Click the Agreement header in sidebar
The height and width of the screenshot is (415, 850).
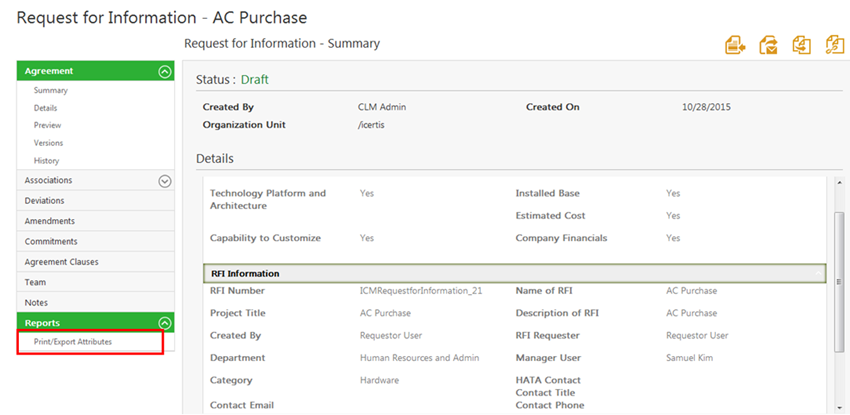point(95,71)
